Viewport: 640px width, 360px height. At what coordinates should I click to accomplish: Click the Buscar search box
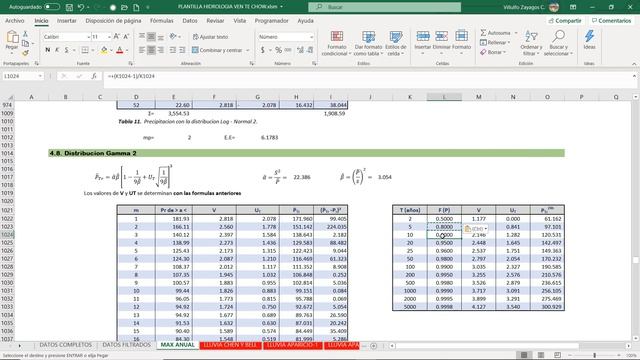point(384,7)
